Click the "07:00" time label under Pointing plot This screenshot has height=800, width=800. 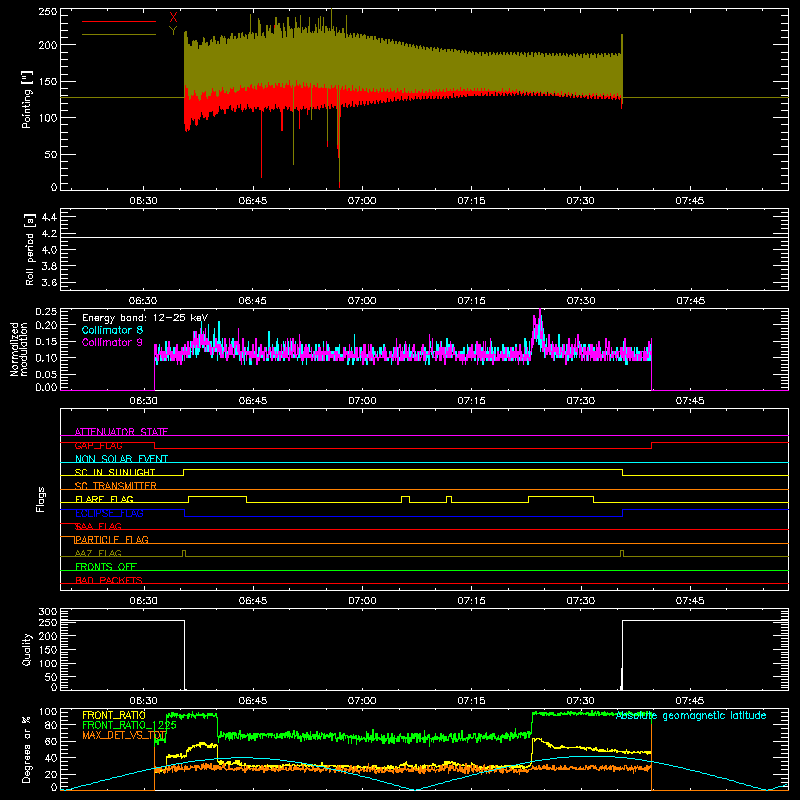coord(362,201)
